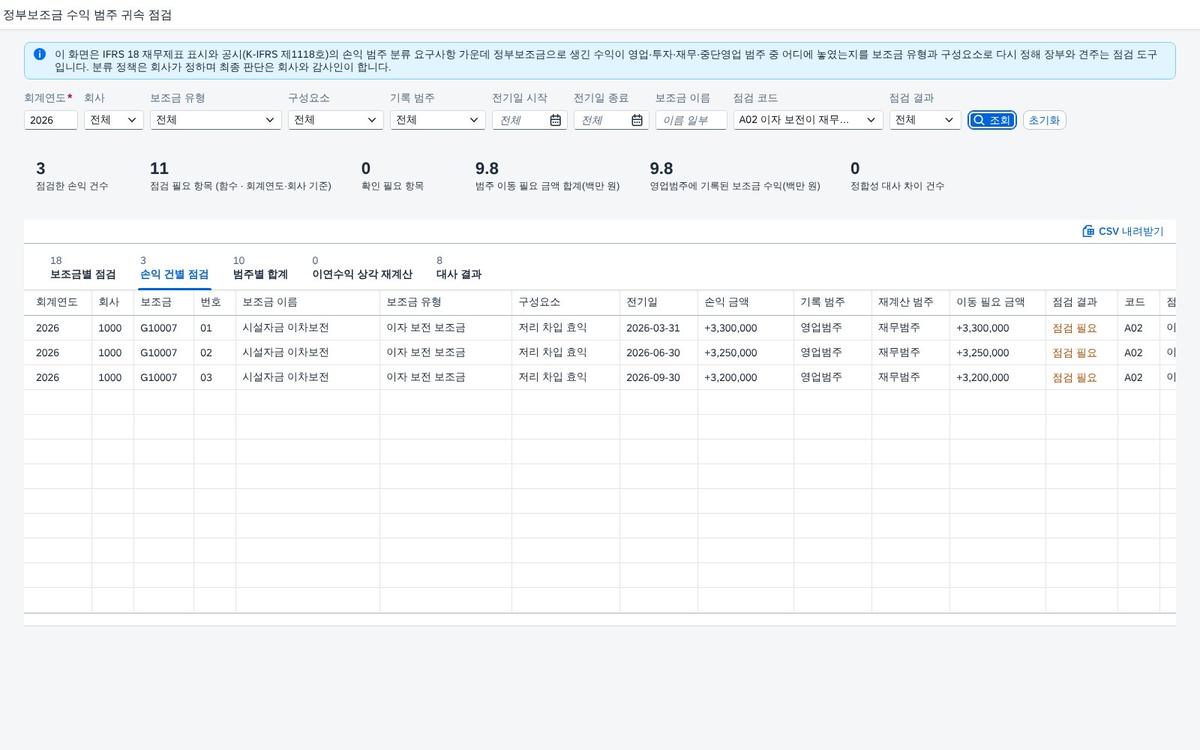Image resolution: width=1200 pixels, height=750 pixels.
Task: Open the 범주별 합계 tab
Action: pyautogui.click(x=260, y=268)
